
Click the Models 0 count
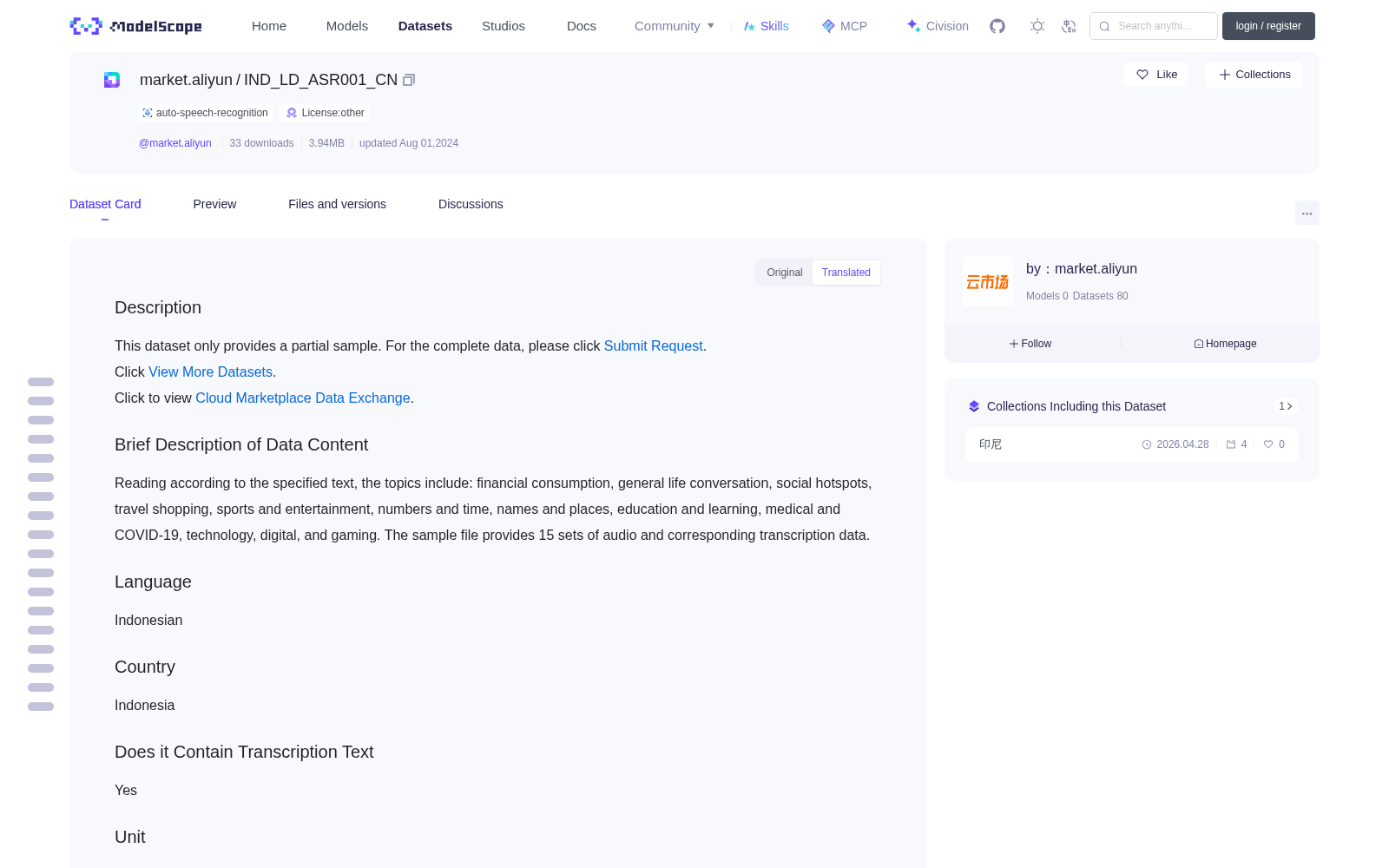click(x=1047, y=296)
